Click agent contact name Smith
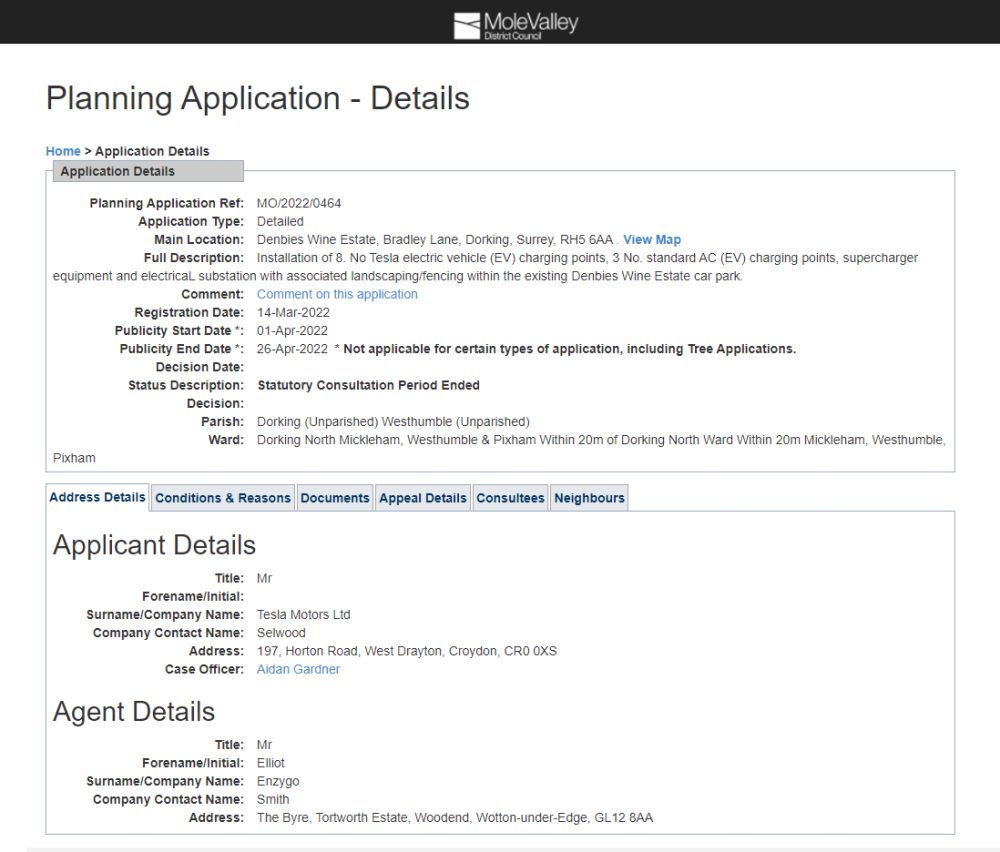 tap(273, 800)
